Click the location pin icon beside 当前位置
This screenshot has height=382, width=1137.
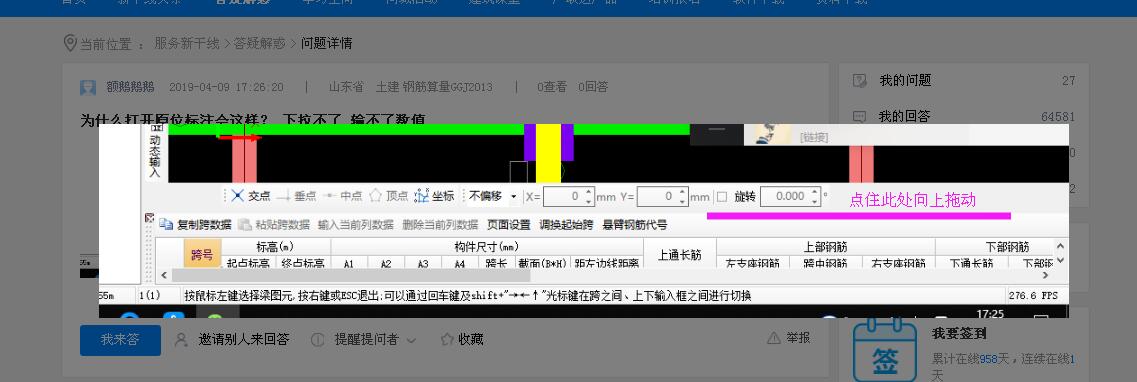pos(70,43)
